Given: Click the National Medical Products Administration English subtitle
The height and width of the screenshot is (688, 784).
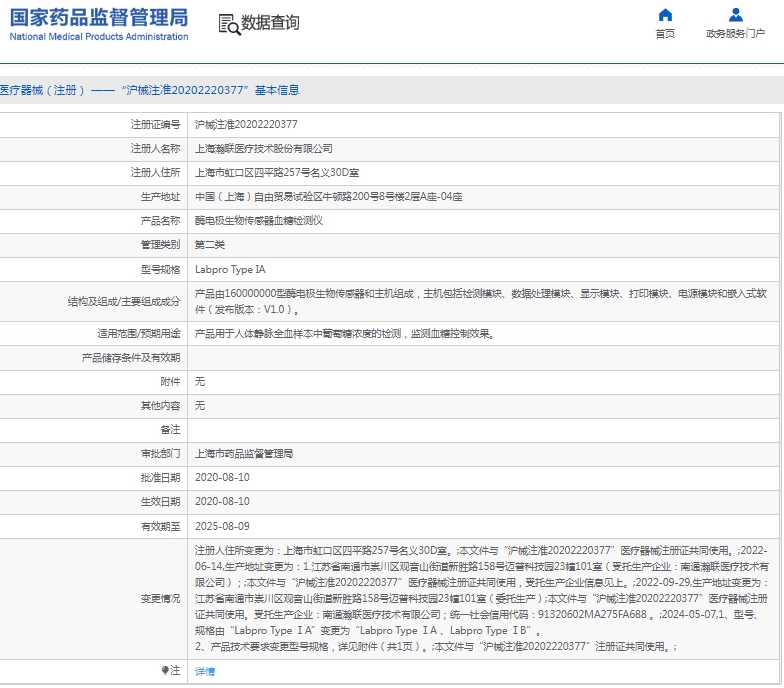Looking at the screenshot, I should tap(99, 36).
